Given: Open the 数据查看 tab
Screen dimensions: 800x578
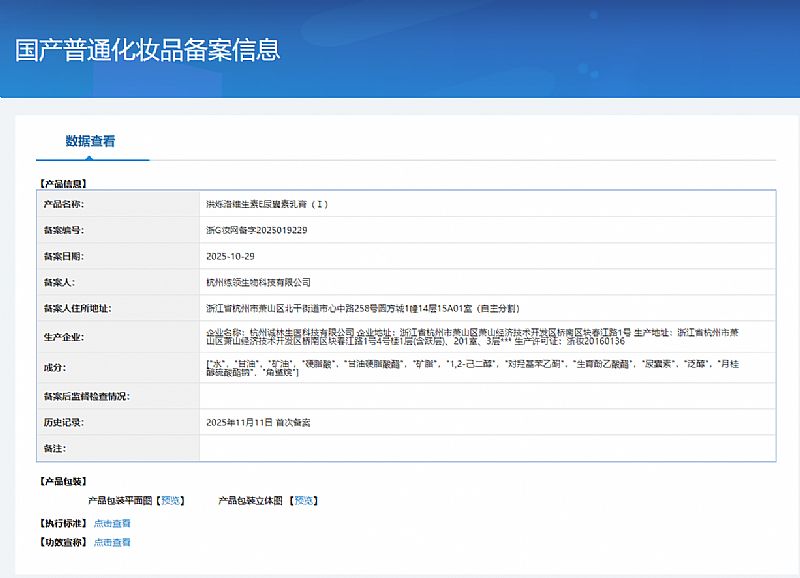Looking at the screenshot, I should (x=91, y=141).
